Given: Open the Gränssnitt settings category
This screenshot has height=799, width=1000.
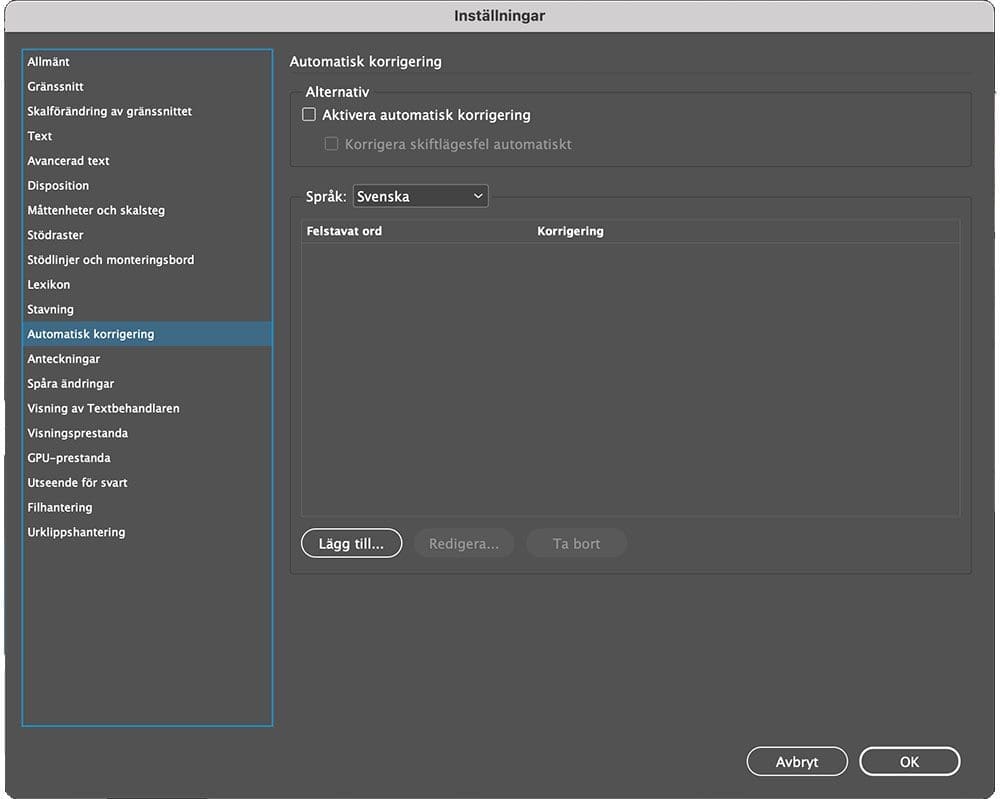Looking at the screenshot, I should (x=147, y=87).
